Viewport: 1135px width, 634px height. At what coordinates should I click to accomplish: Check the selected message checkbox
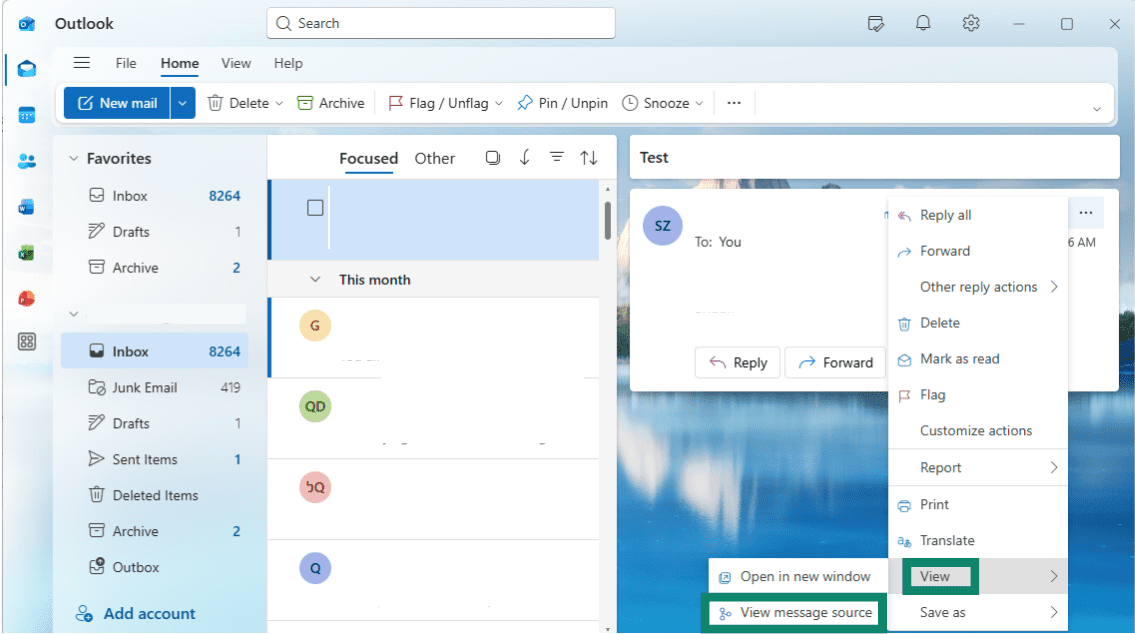pyautogui.click(x=315, y=208)
